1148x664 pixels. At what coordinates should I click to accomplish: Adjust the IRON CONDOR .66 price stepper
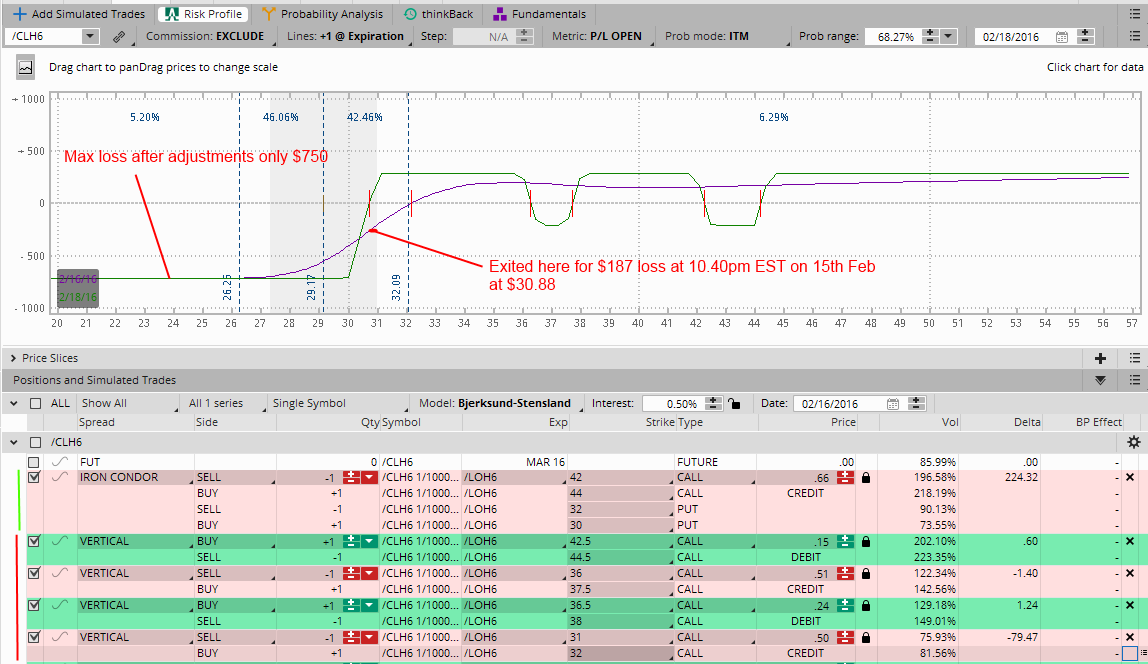(x=845, y=477)
